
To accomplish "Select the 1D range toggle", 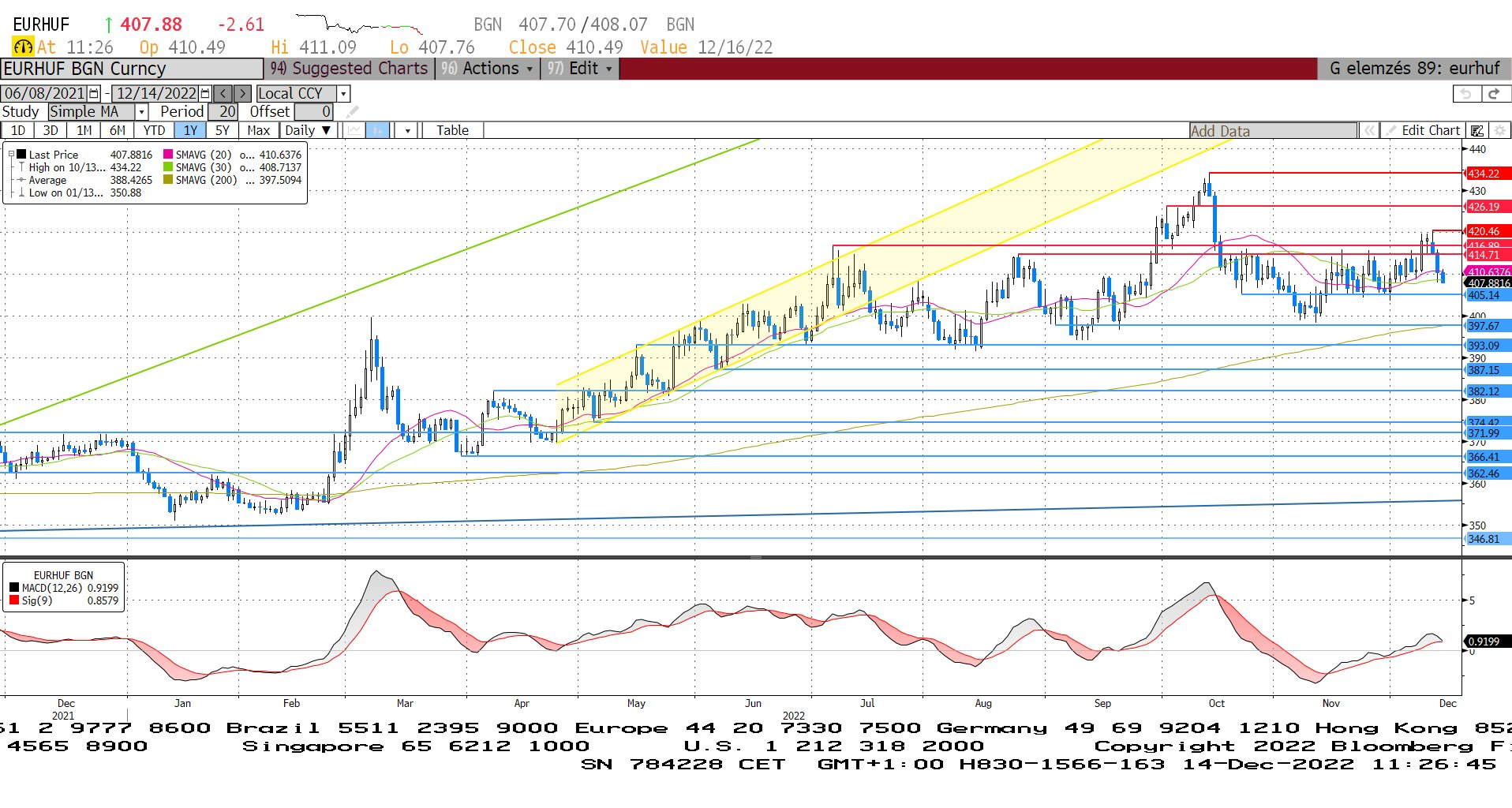I will (17, 130).
